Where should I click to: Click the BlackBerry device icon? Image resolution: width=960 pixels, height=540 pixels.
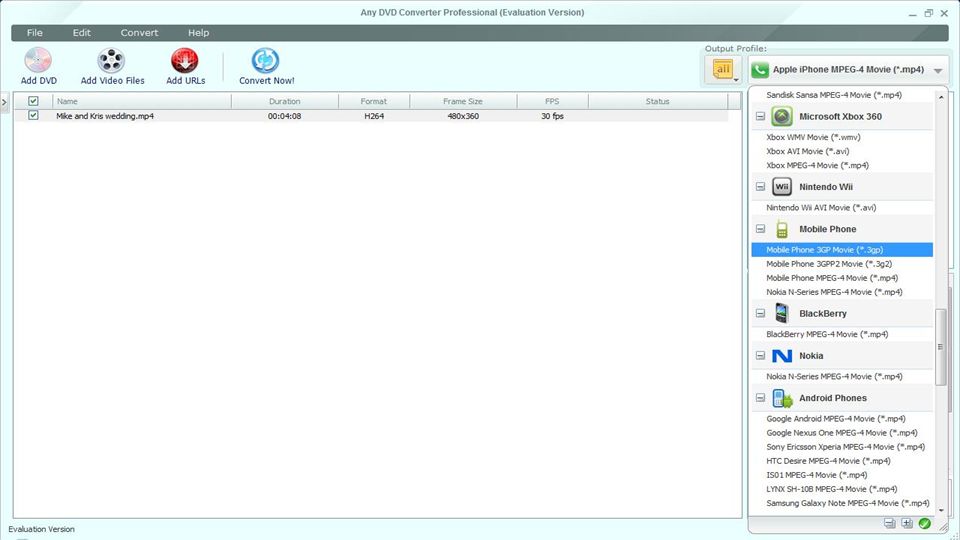[x=782, y=313]
